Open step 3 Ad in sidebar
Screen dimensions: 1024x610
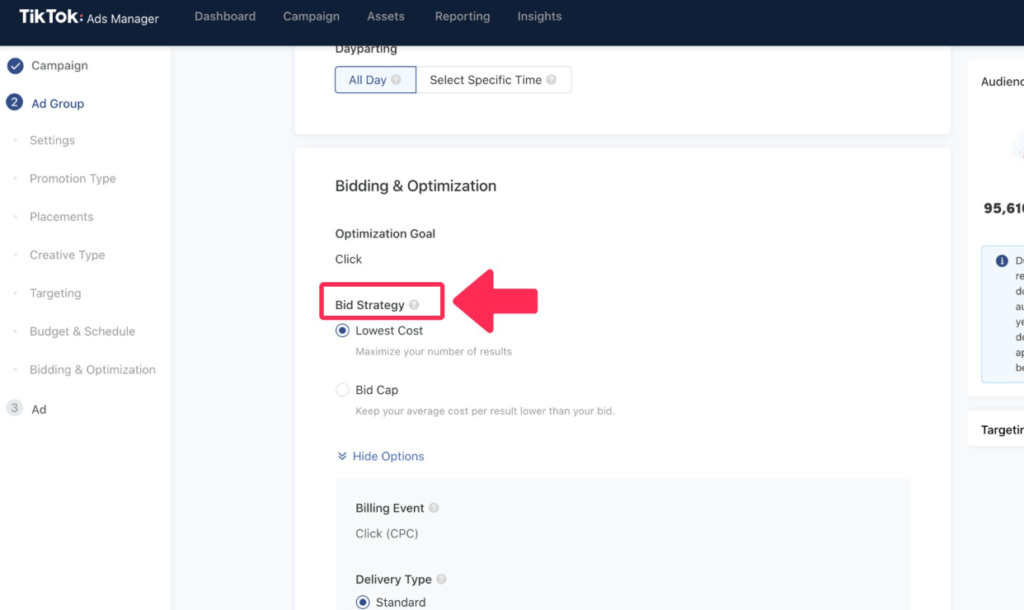(x=38, y=409)
